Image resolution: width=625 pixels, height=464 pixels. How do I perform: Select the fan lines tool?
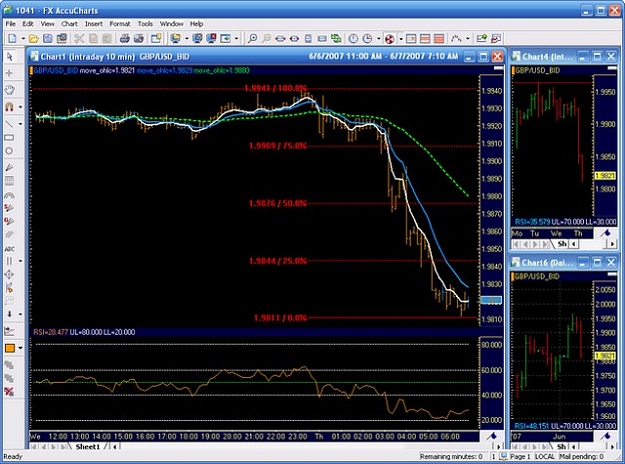(9, 167)
